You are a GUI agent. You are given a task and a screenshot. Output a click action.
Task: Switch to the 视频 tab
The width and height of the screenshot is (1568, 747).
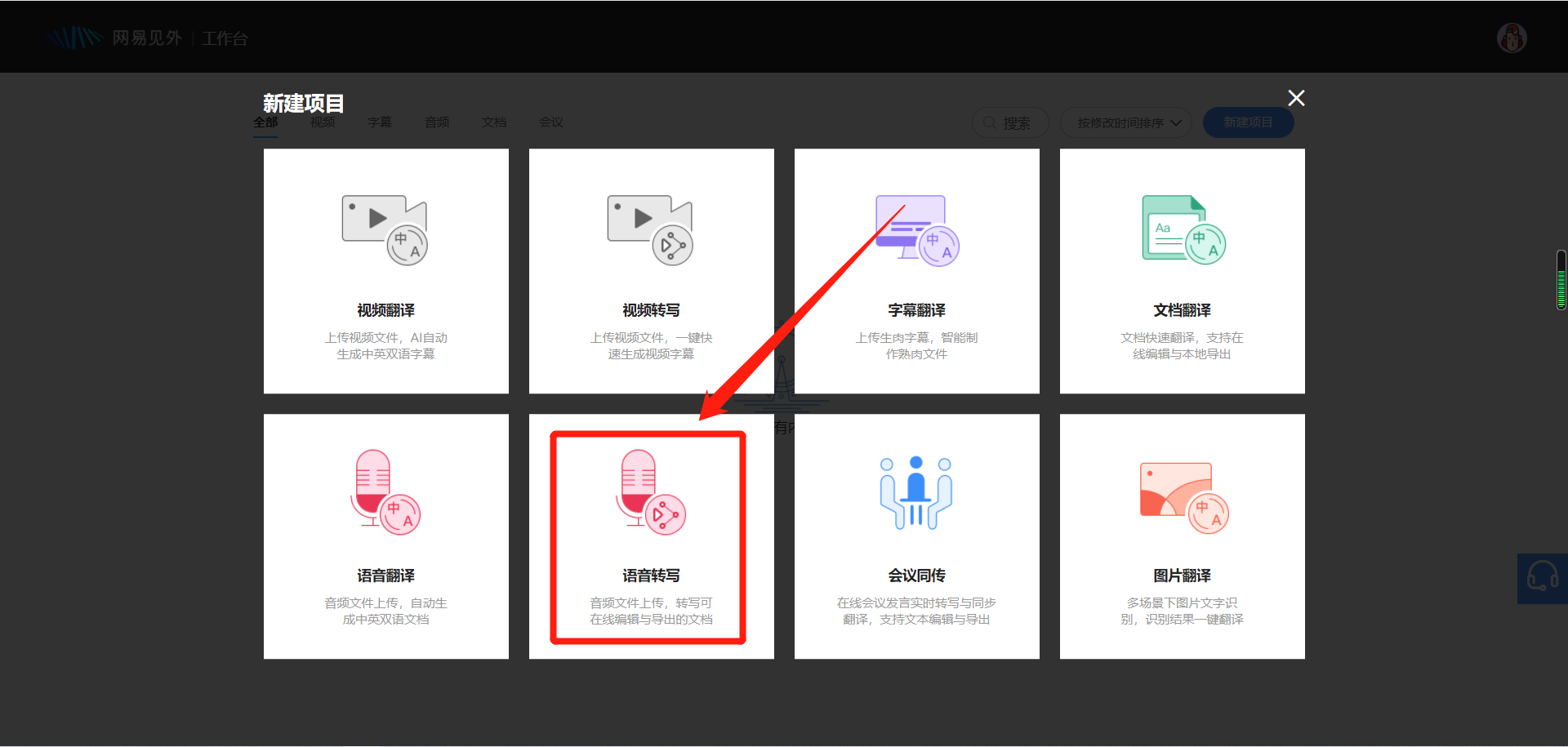[323, 122]
